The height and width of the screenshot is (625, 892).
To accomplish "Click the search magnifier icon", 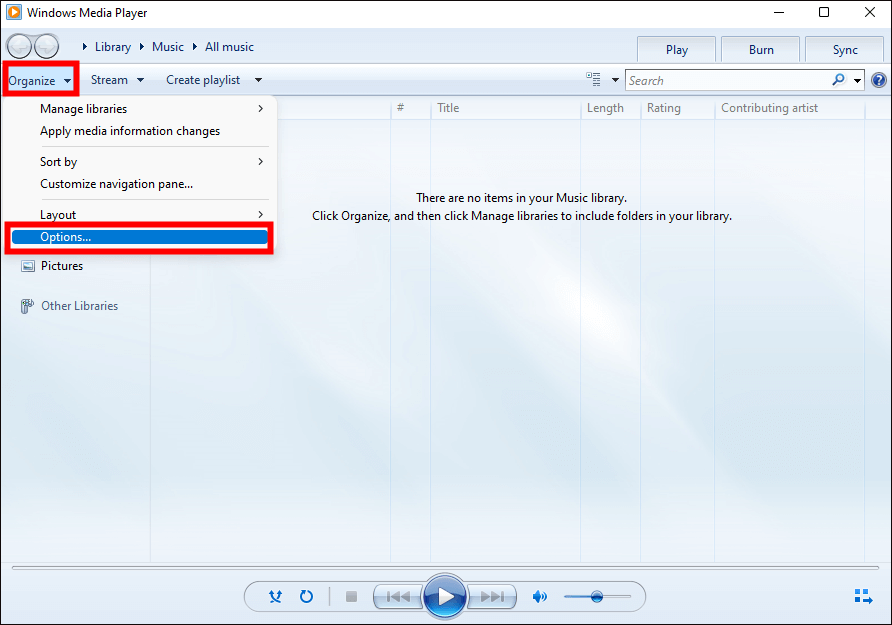I will coord(838,80).
